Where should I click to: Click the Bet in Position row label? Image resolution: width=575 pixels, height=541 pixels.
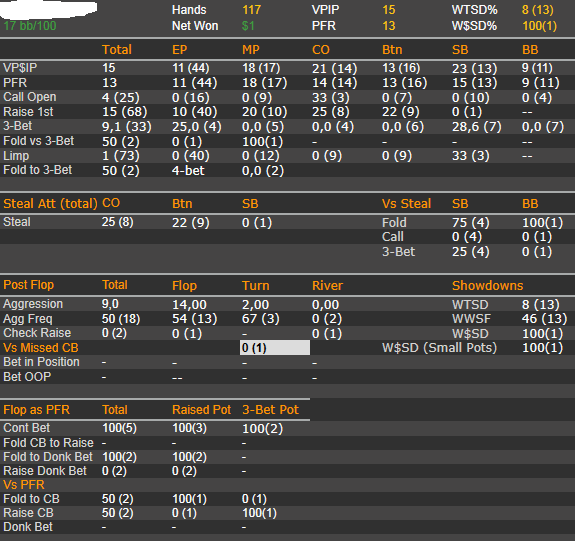[41, 362]
